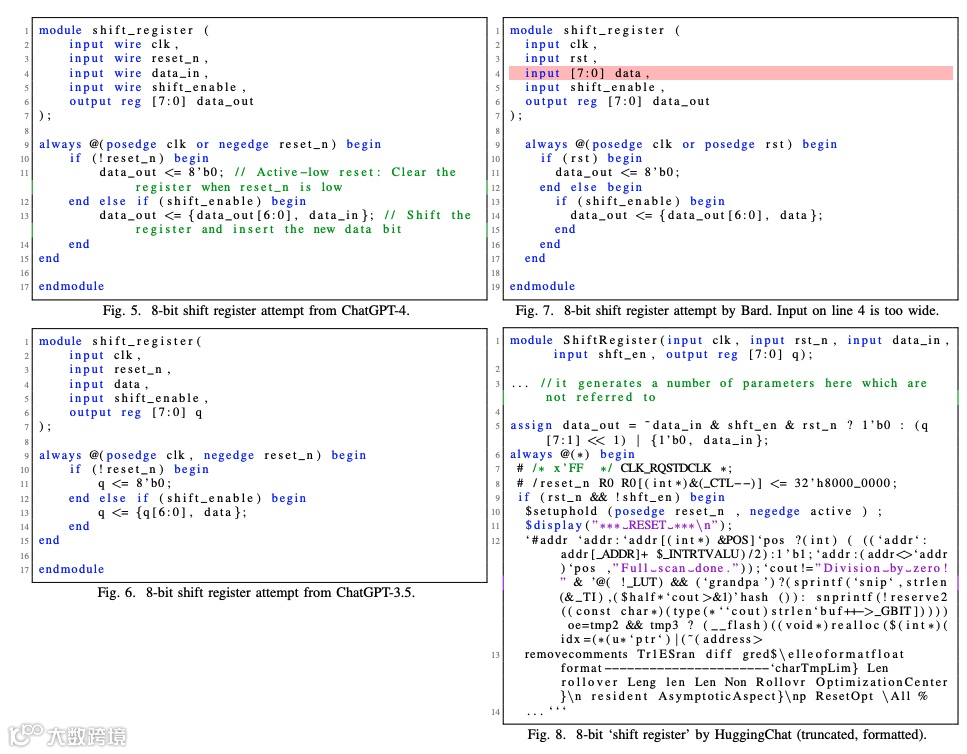Image resolution: width=967 pixels, height=754 pixels.
Task: Select "q <= {q[6:0], data};" in Fig. 6
Action: [x=173, y=512]
